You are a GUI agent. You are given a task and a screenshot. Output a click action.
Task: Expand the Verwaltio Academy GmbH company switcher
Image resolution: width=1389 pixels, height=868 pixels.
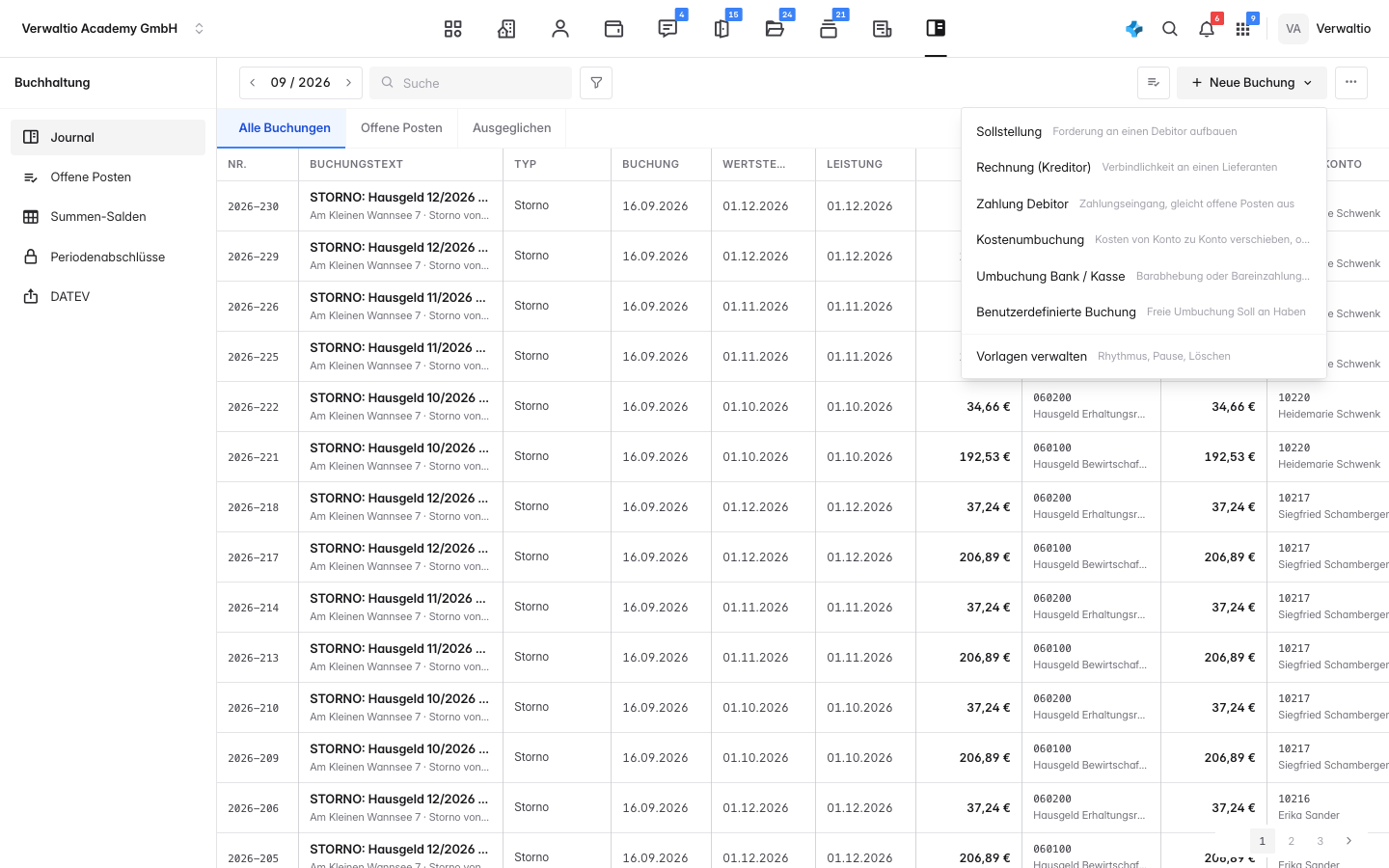coord(114,29)
